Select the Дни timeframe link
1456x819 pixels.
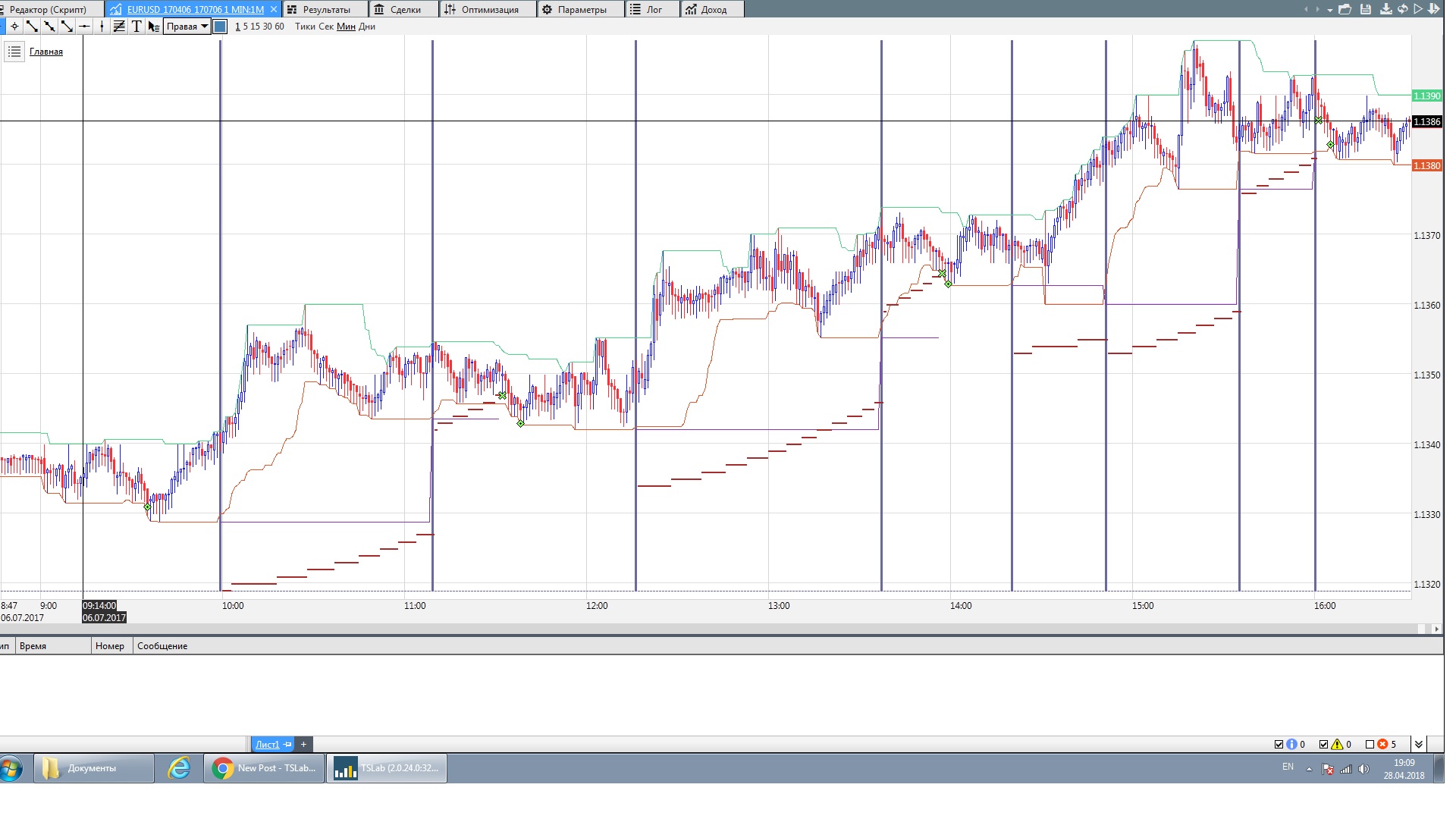(x=367, y=27)
